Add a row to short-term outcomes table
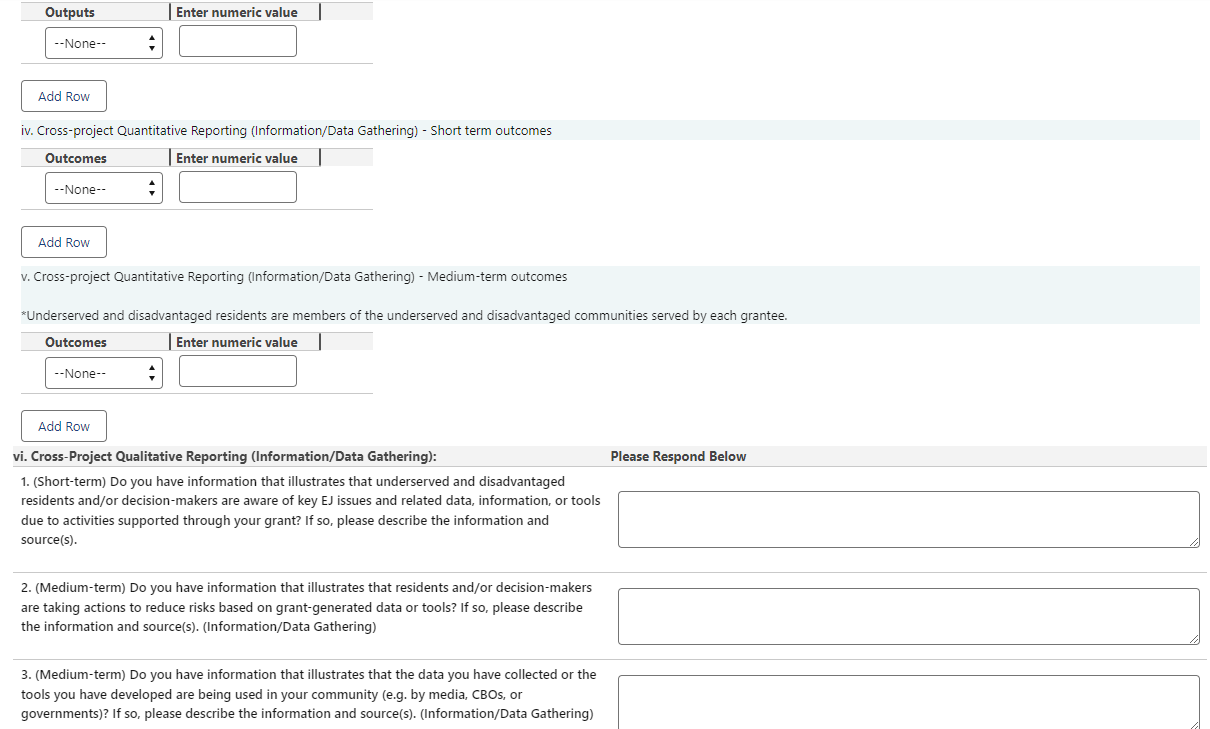 coord(64,242)
